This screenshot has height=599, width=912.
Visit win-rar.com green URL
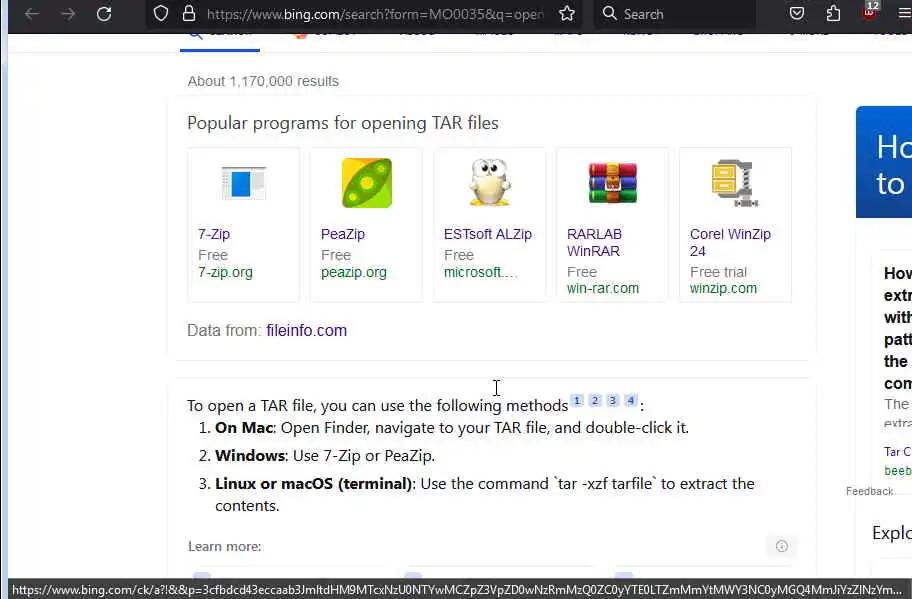point(603,288)
